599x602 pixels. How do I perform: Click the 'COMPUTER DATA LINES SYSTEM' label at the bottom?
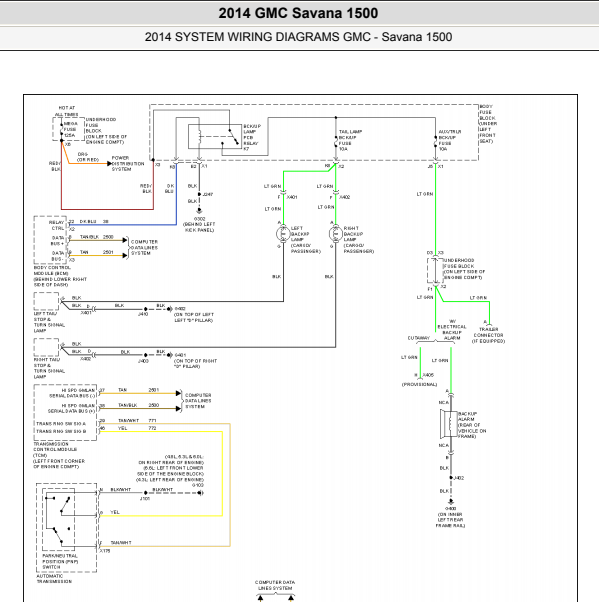pyautogui.click(x=275, y=585)
